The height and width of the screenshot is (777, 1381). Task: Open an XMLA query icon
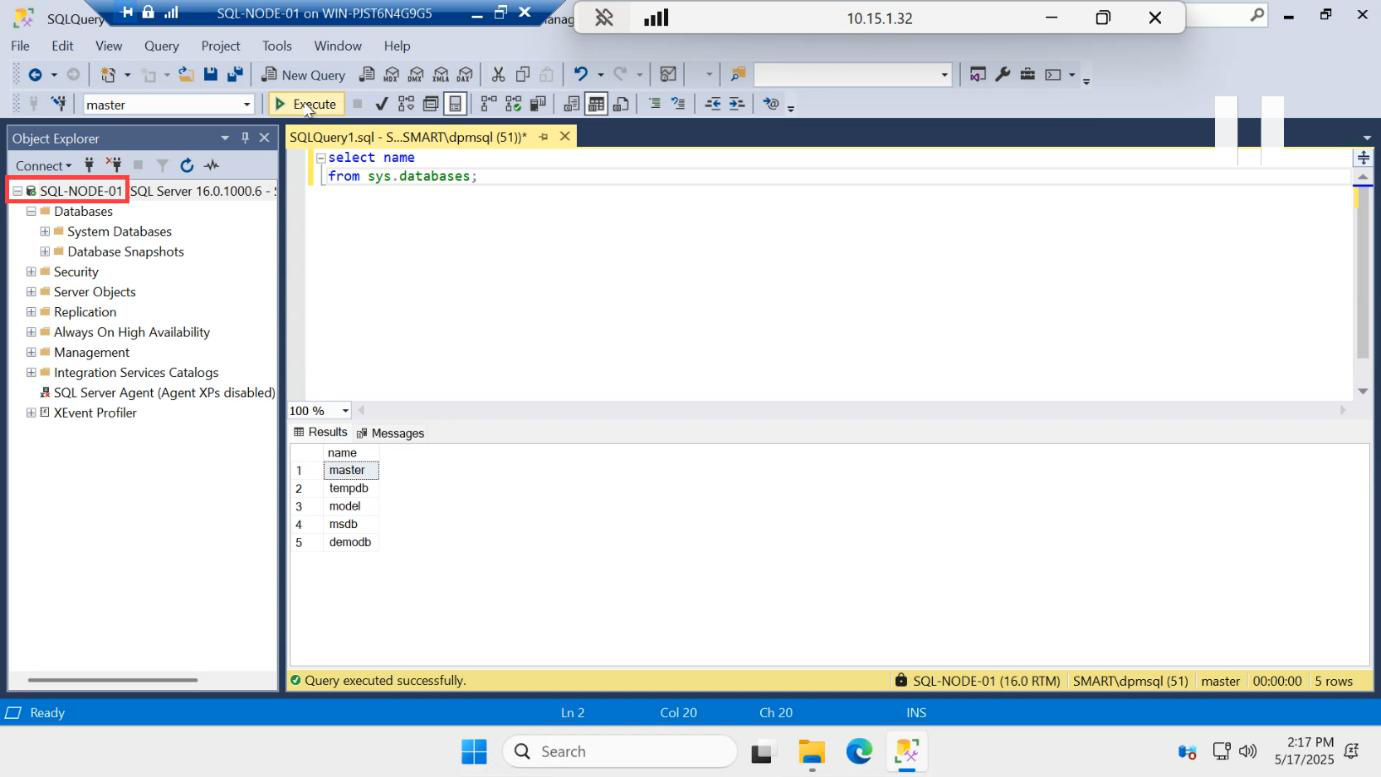(440, 74)
